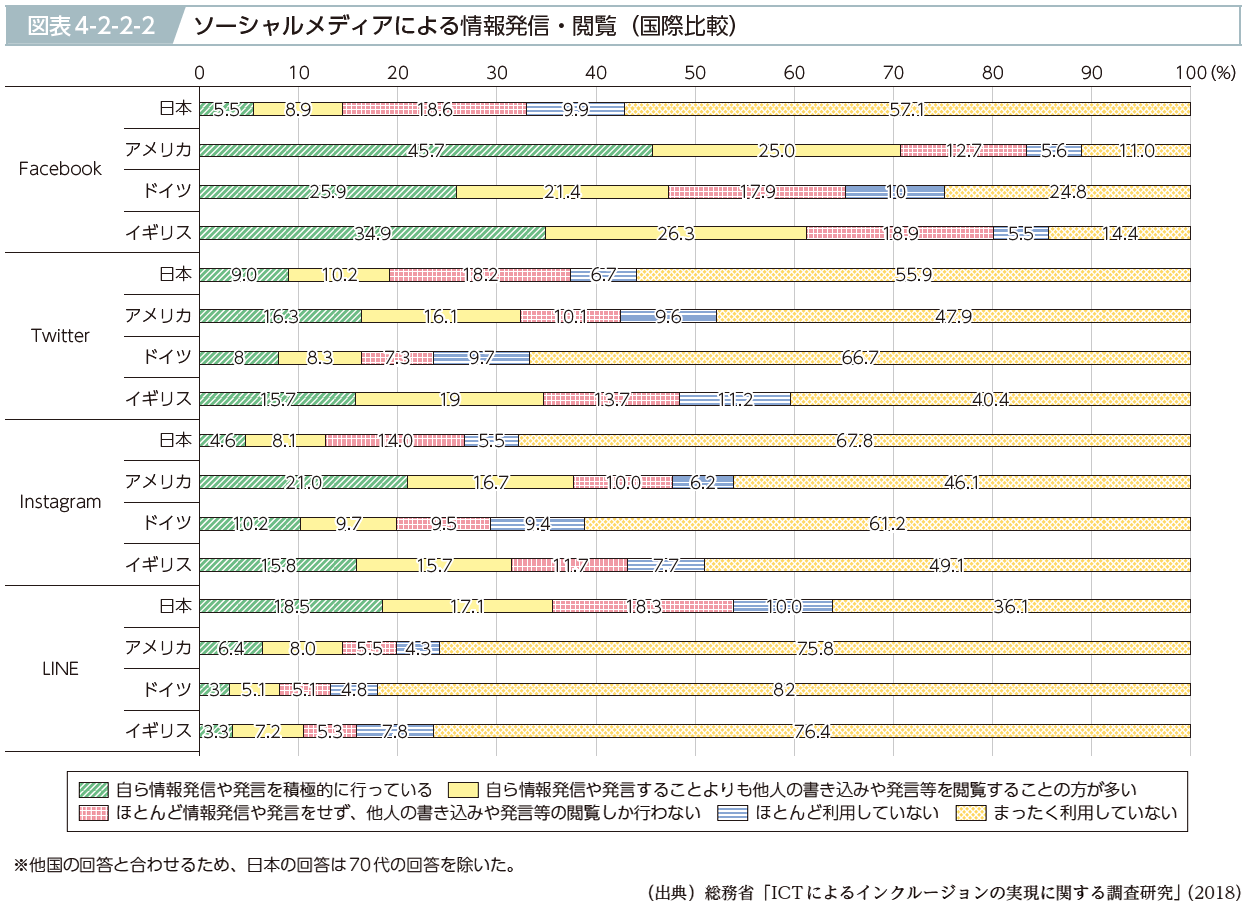Image resolution: width=1249 pixels, height=921 pixels.
Task: Select the Facebook group label
Action: point(60,169)
